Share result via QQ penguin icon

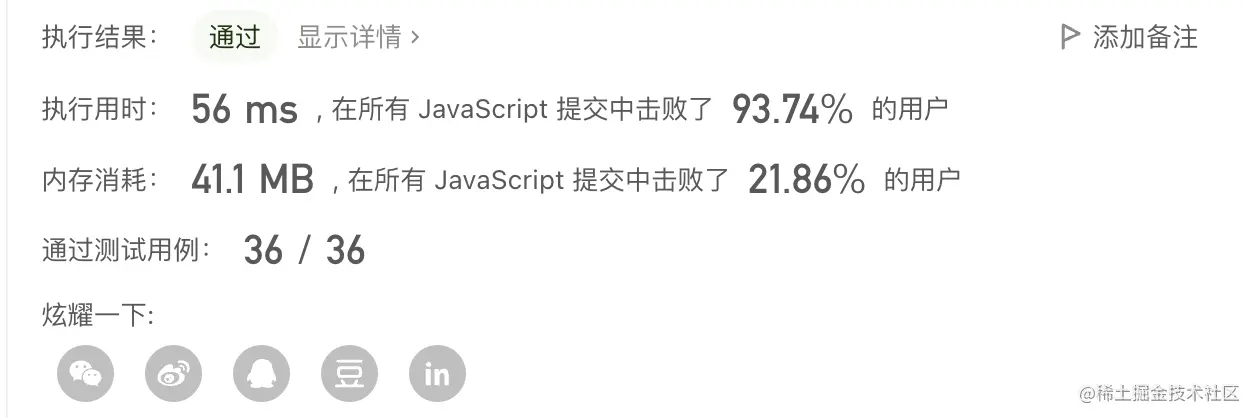point(262,373)
